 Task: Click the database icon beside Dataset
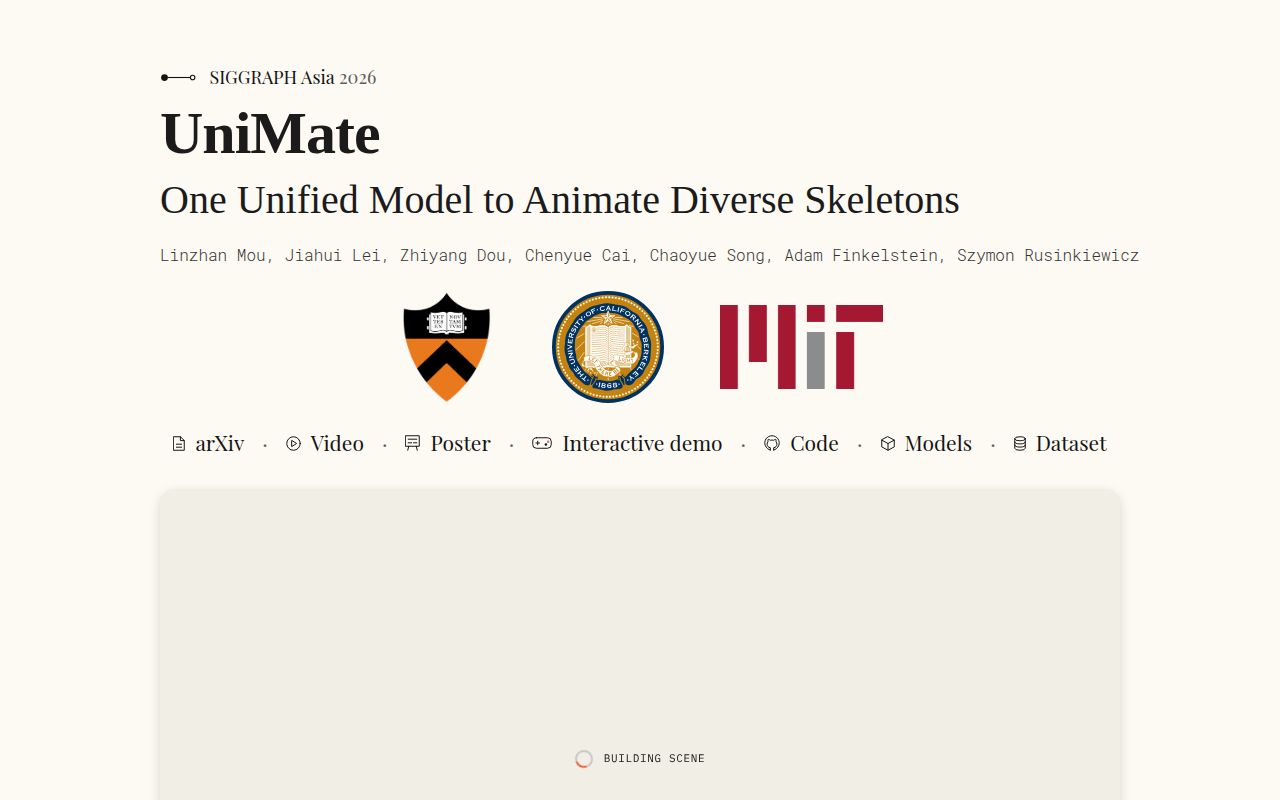(x=1020, y=443)
